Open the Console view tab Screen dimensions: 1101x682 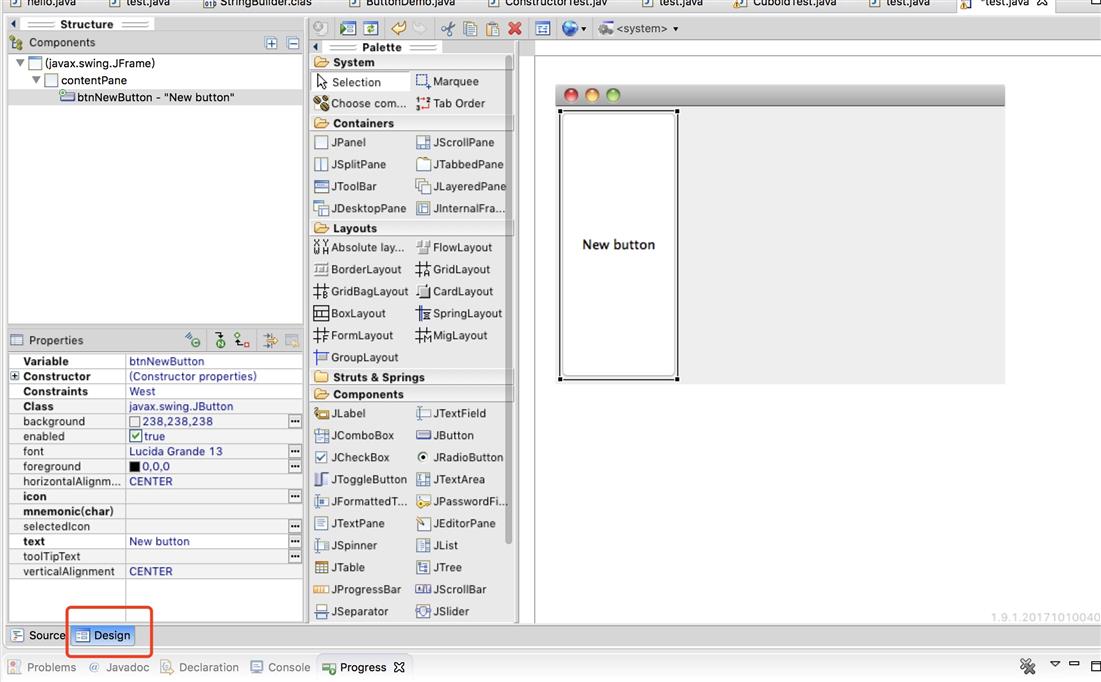pyautogui.click(x=280, y=667)
